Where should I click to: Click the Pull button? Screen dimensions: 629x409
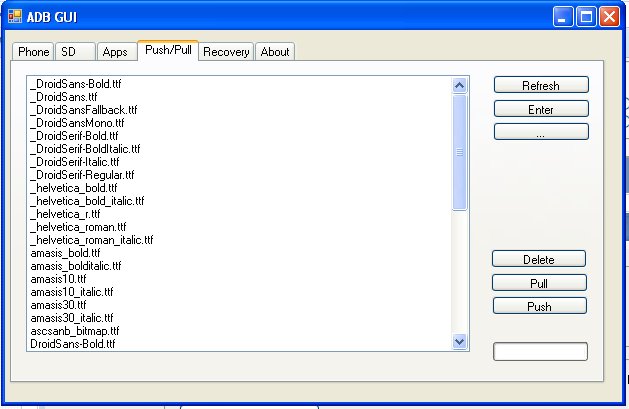click(539, 283)
